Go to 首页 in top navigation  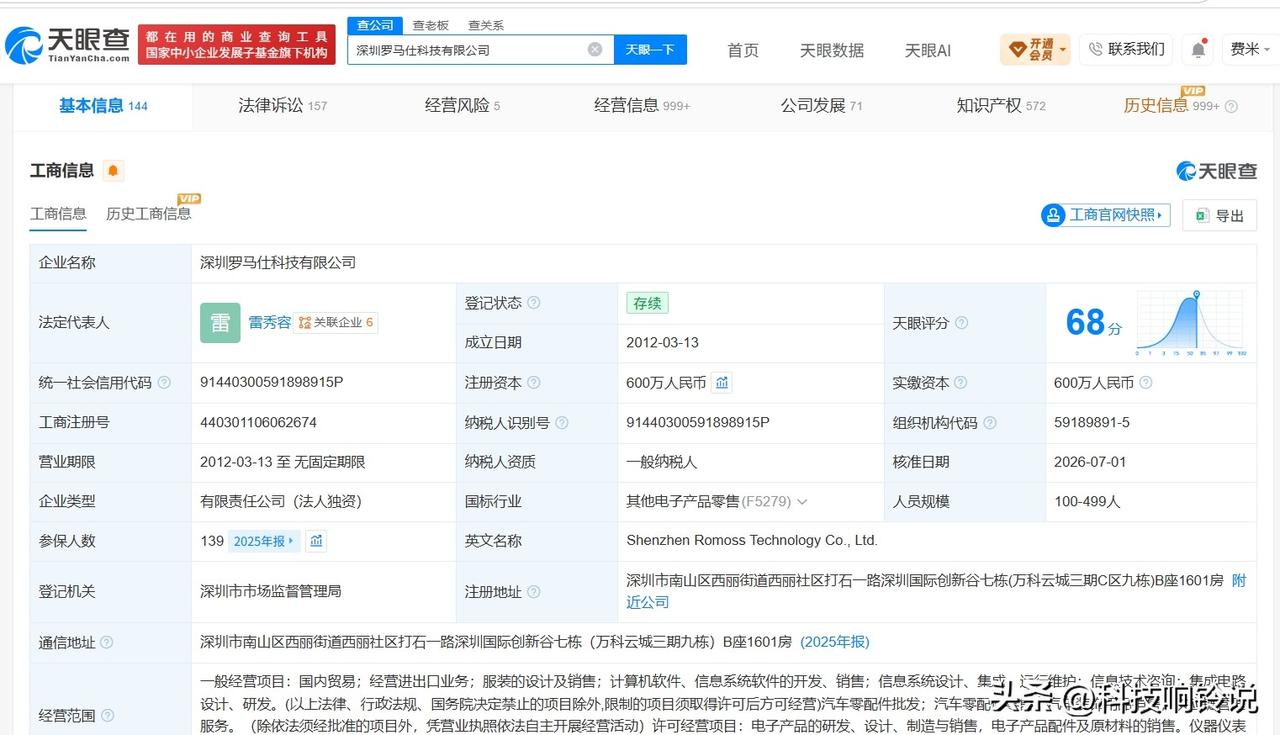(x=743, y=50)
